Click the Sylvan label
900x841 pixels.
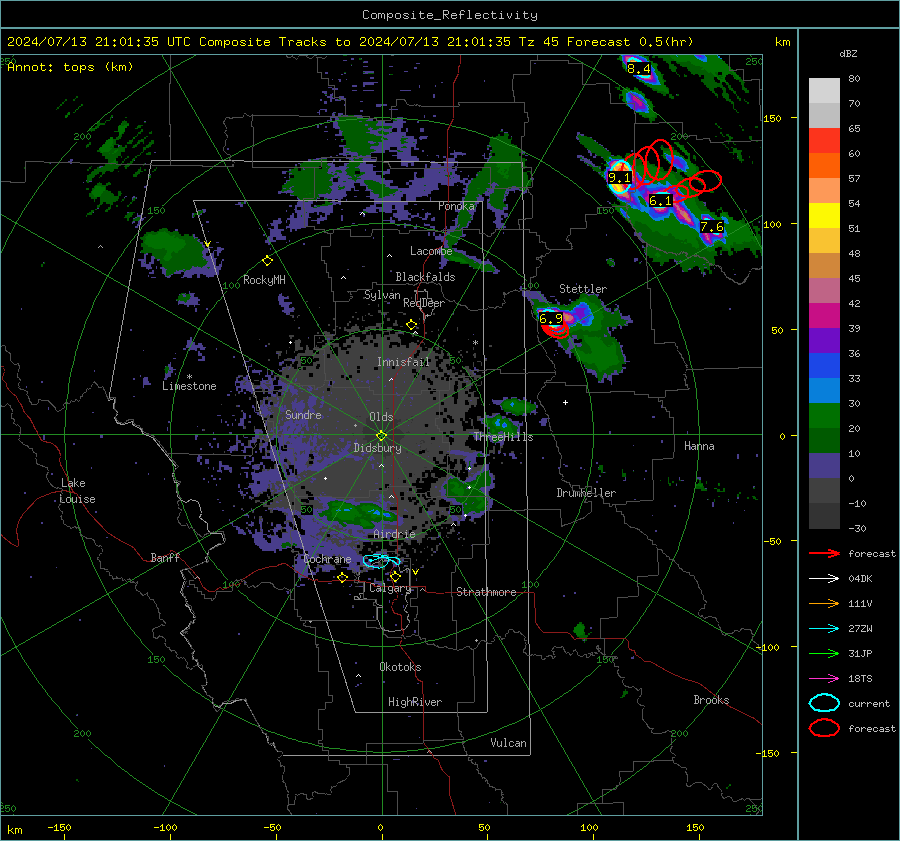tap(382, 295)
